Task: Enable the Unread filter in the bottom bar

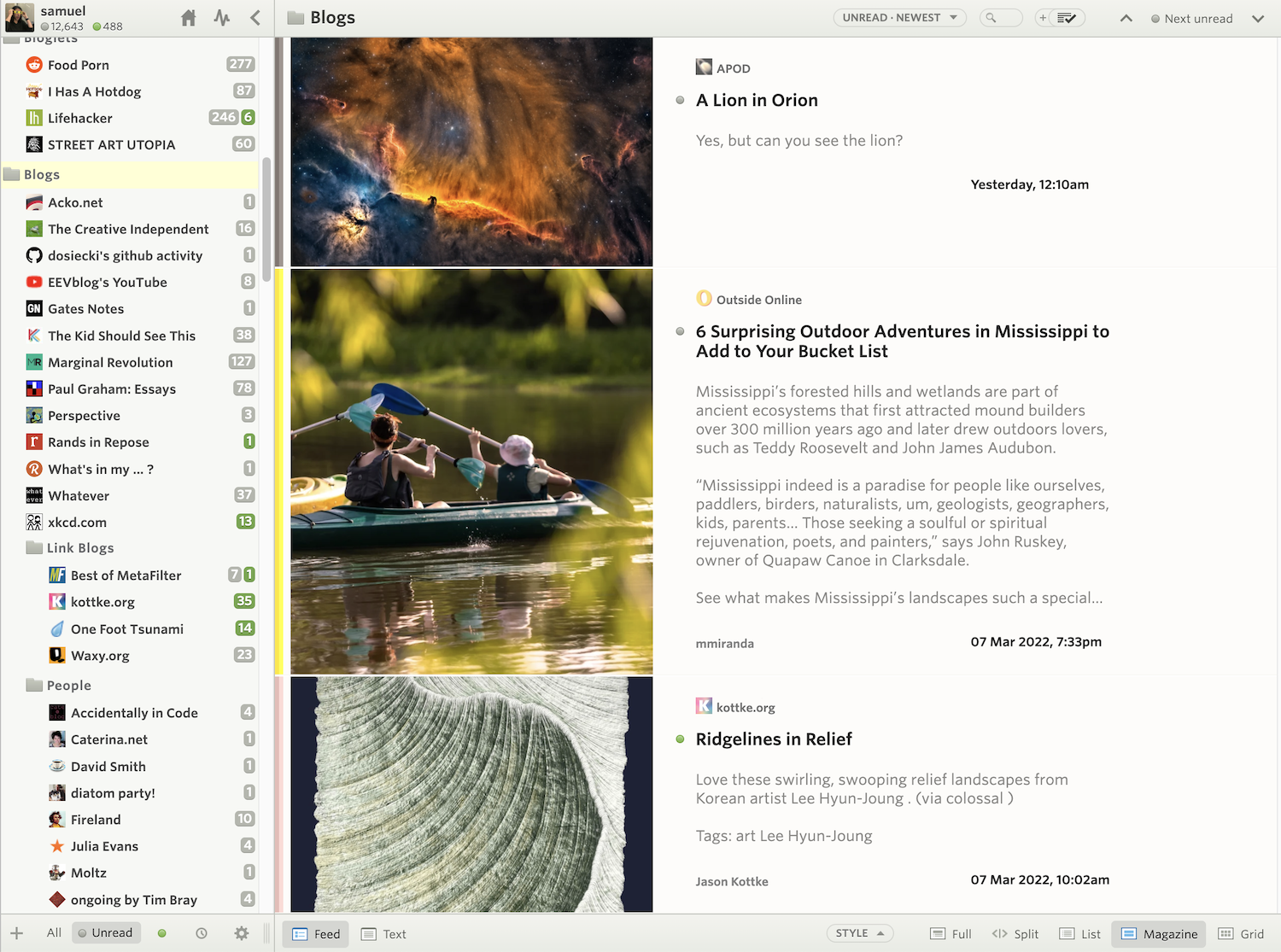Action: point(106,932)
